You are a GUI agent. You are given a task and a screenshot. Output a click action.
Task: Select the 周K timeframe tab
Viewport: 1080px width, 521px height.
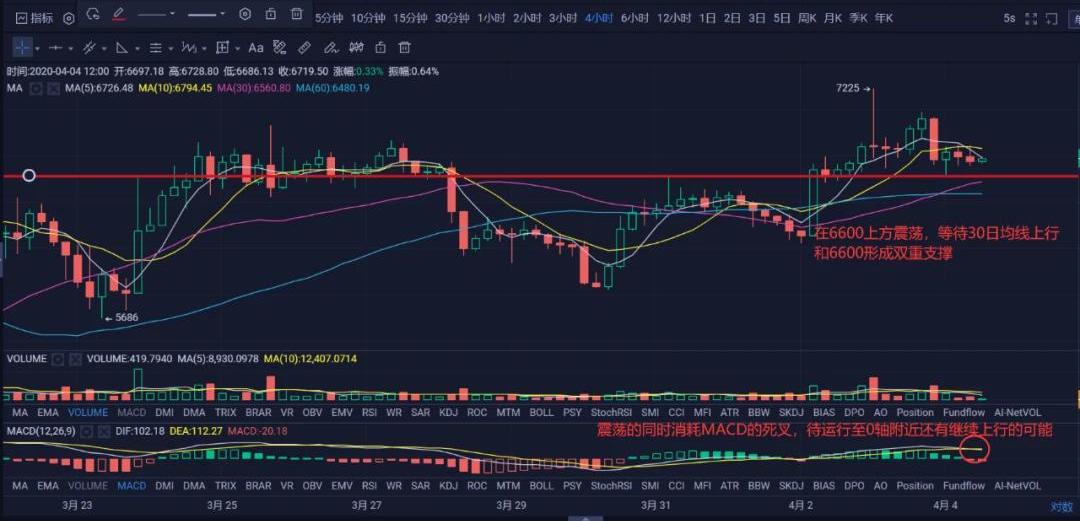pyautogui.click(x=807, y=18)
